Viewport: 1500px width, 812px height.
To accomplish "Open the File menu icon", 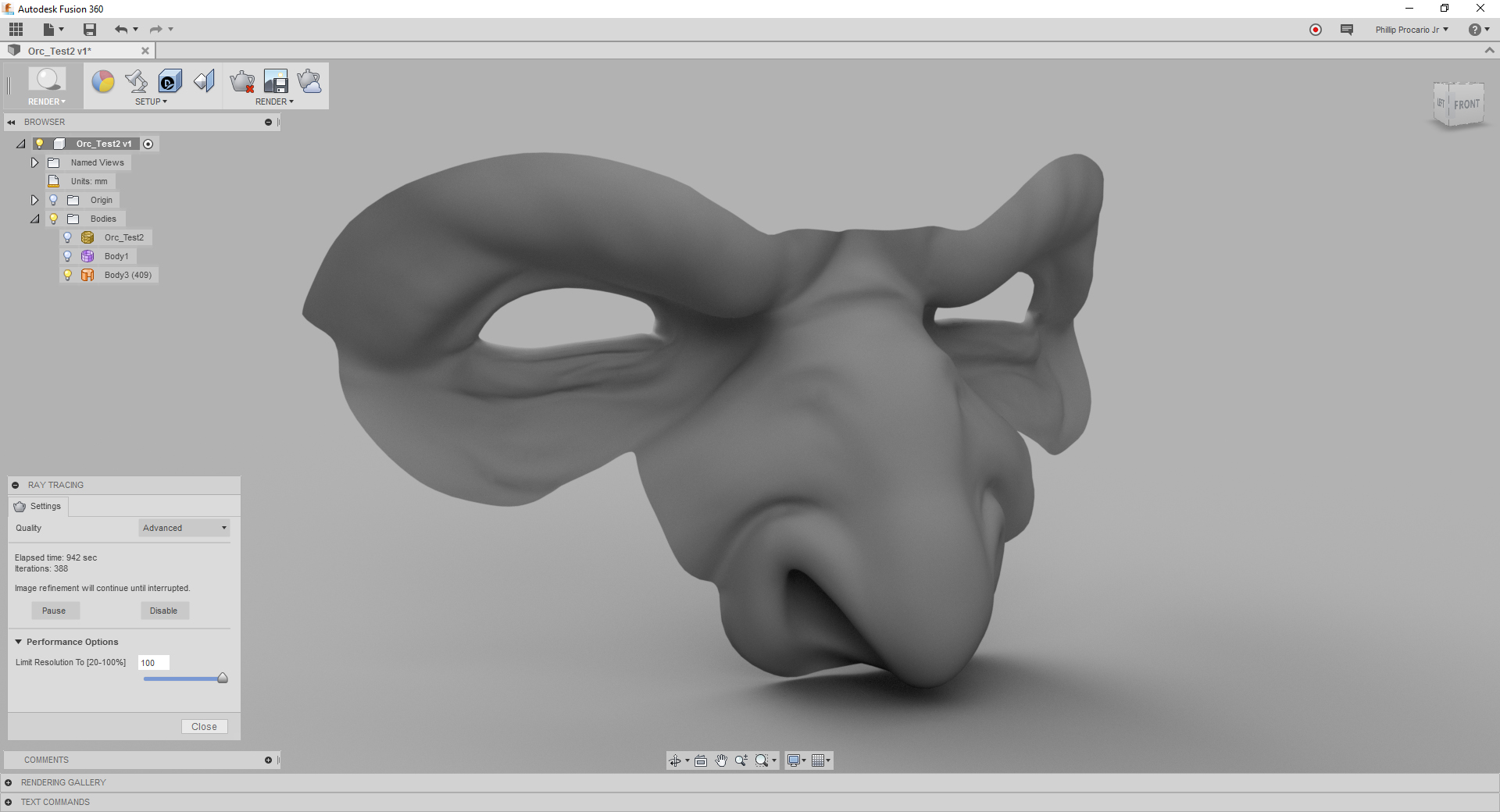I will coord(52,30).
